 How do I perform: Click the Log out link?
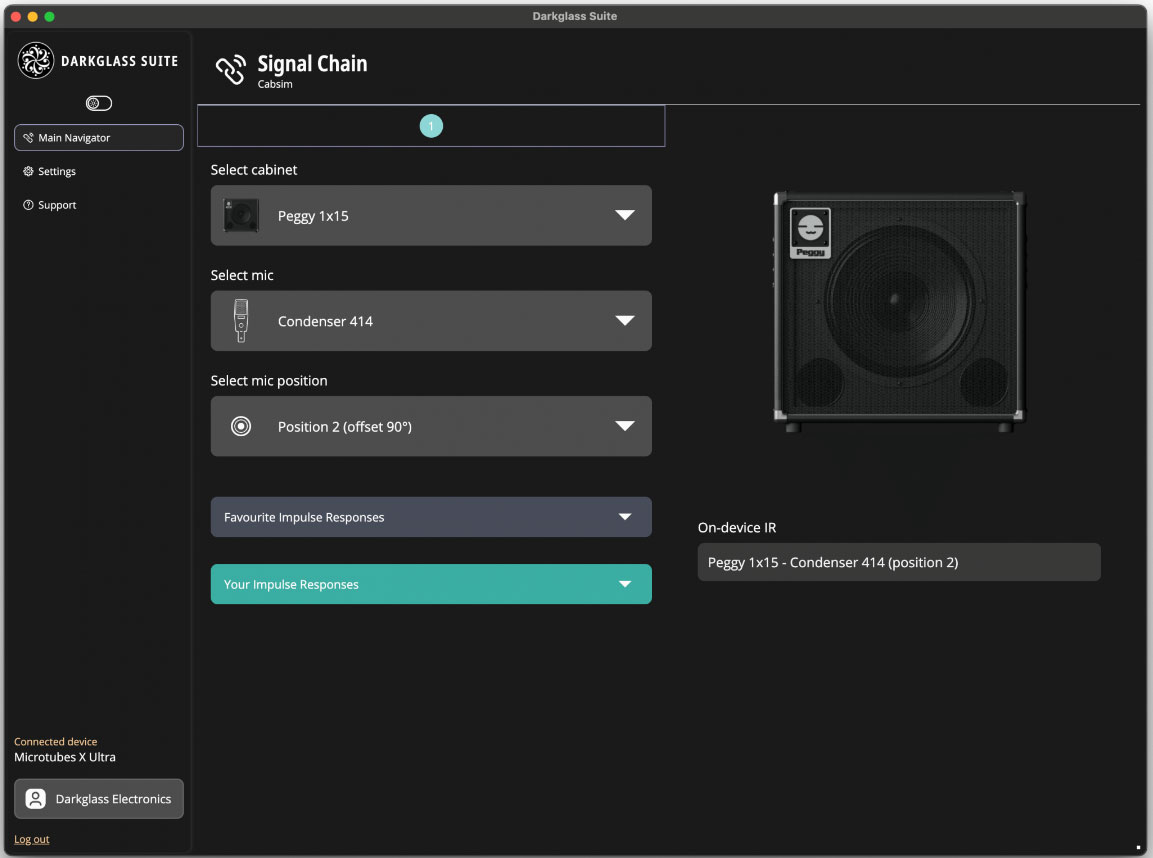coord(32,839)
